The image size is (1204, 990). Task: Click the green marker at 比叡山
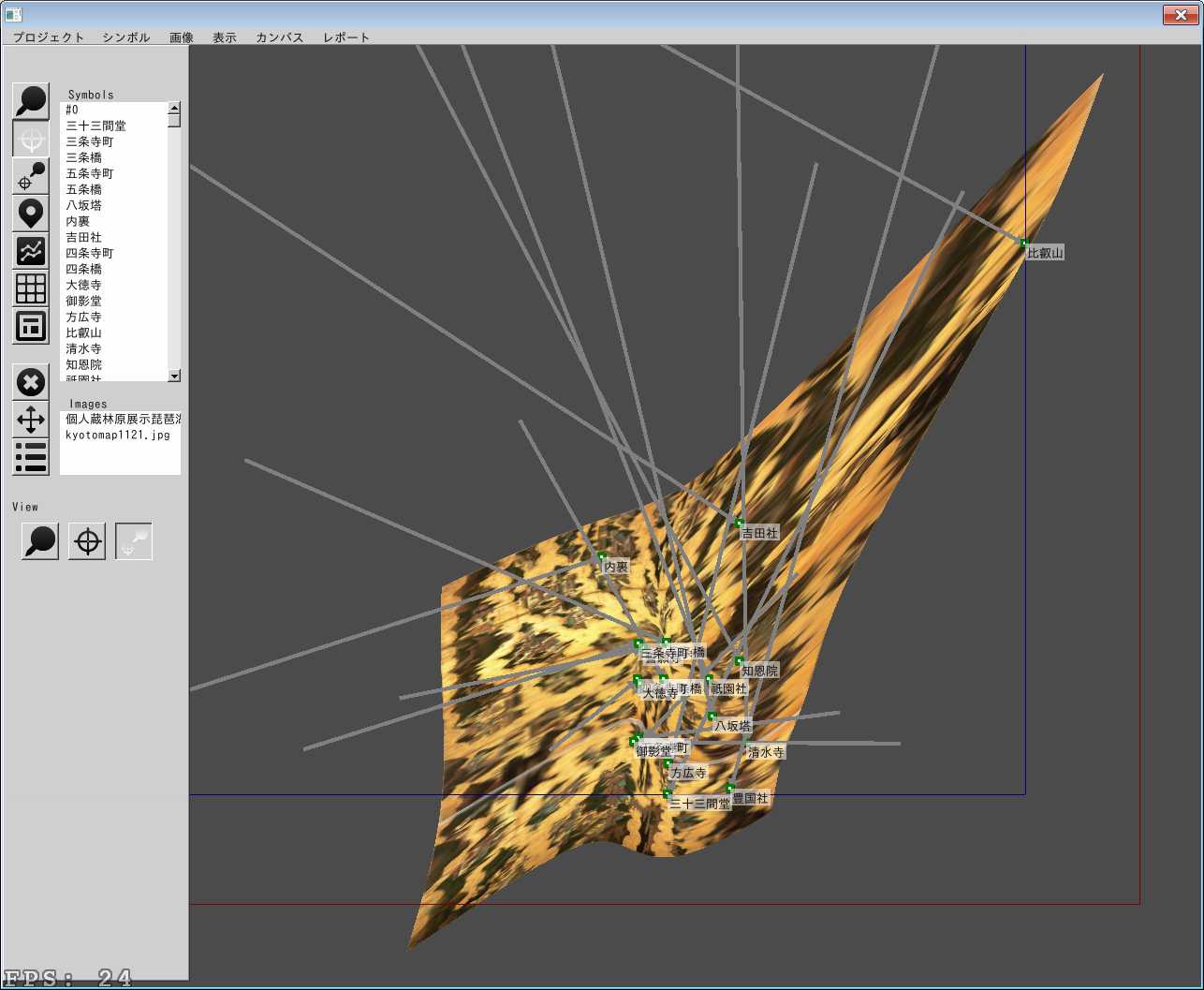click(x=1023, y=243)
